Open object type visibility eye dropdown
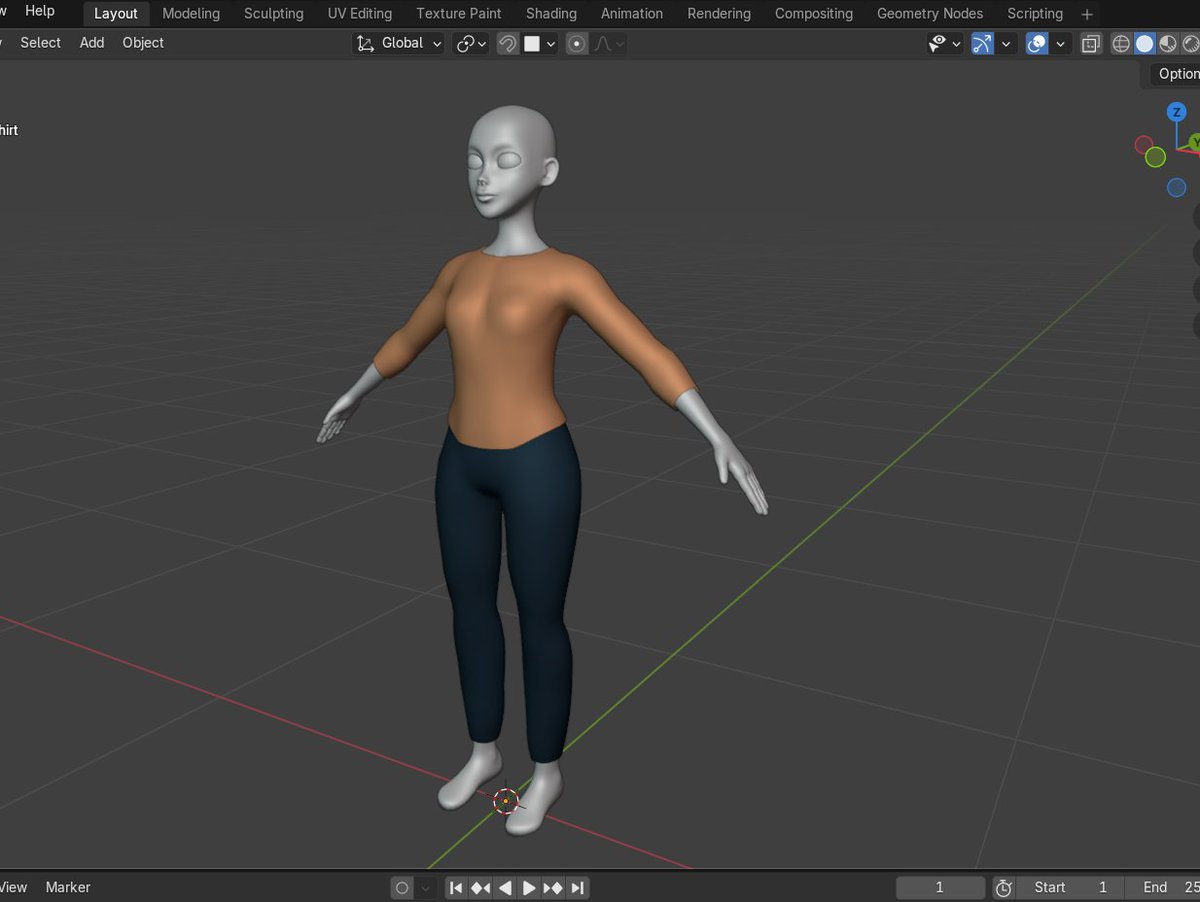The image size is (1200, 902). [x=945, y=43]
